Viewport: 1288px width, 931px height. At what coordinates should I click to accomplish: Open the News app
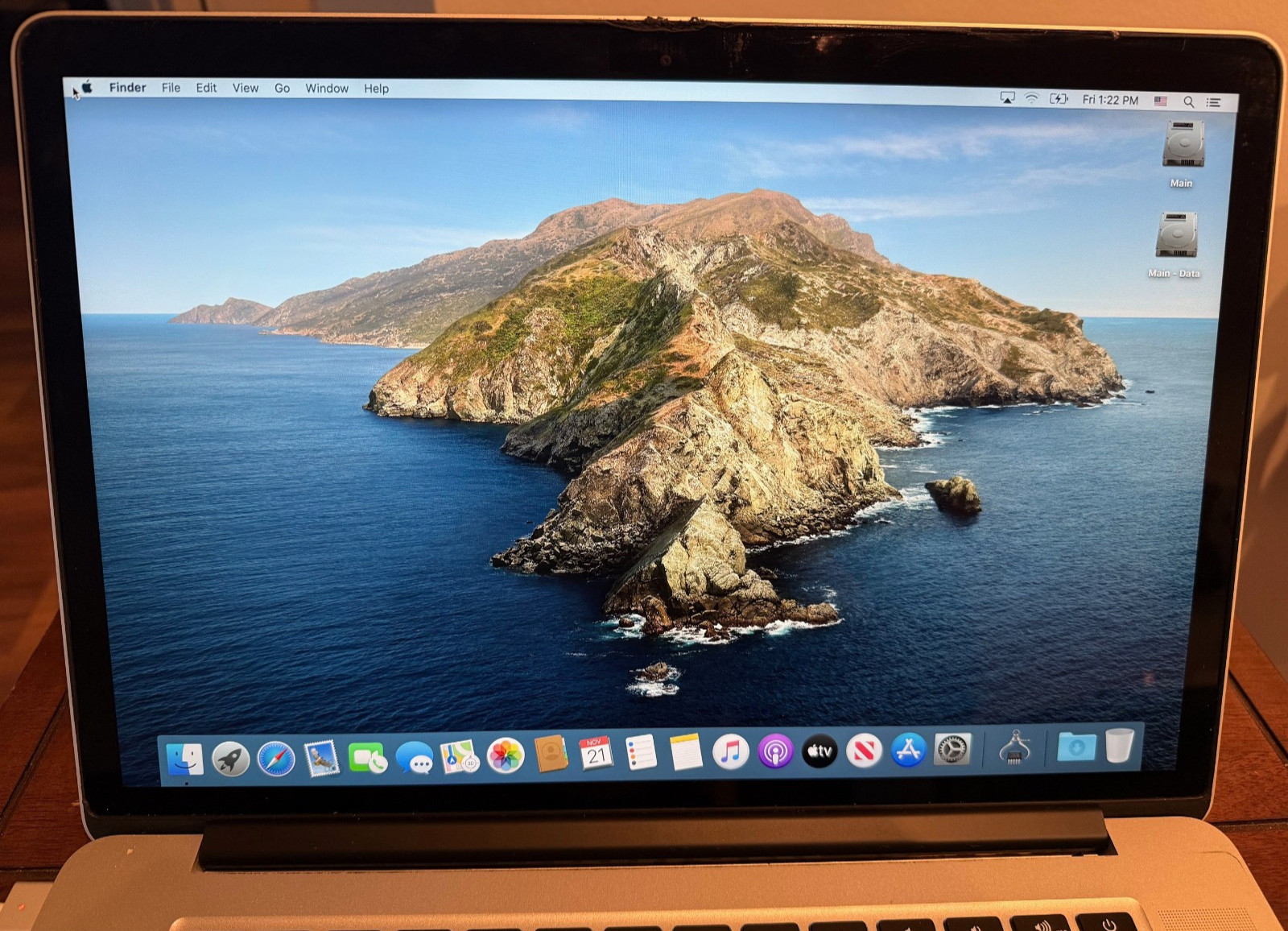coord(864,751)
